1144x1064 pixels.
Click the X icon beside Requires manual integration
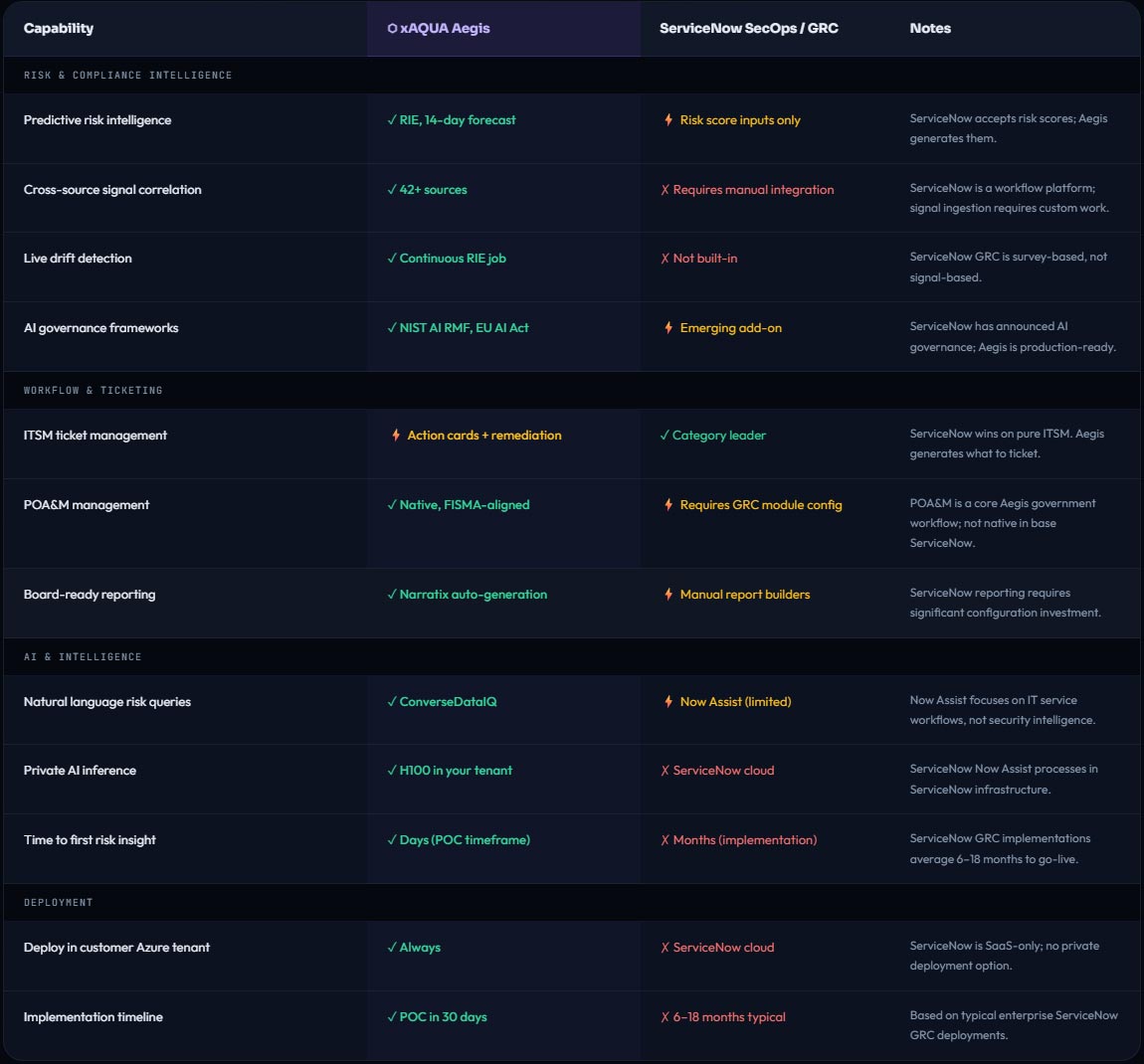[x=665, y=190]
